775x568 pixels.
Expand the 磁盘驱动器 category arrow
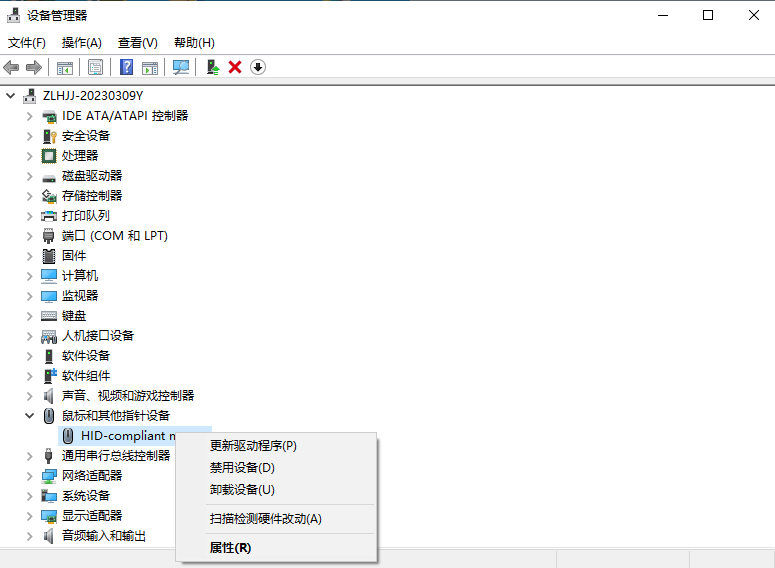click(x=30, y=176)
